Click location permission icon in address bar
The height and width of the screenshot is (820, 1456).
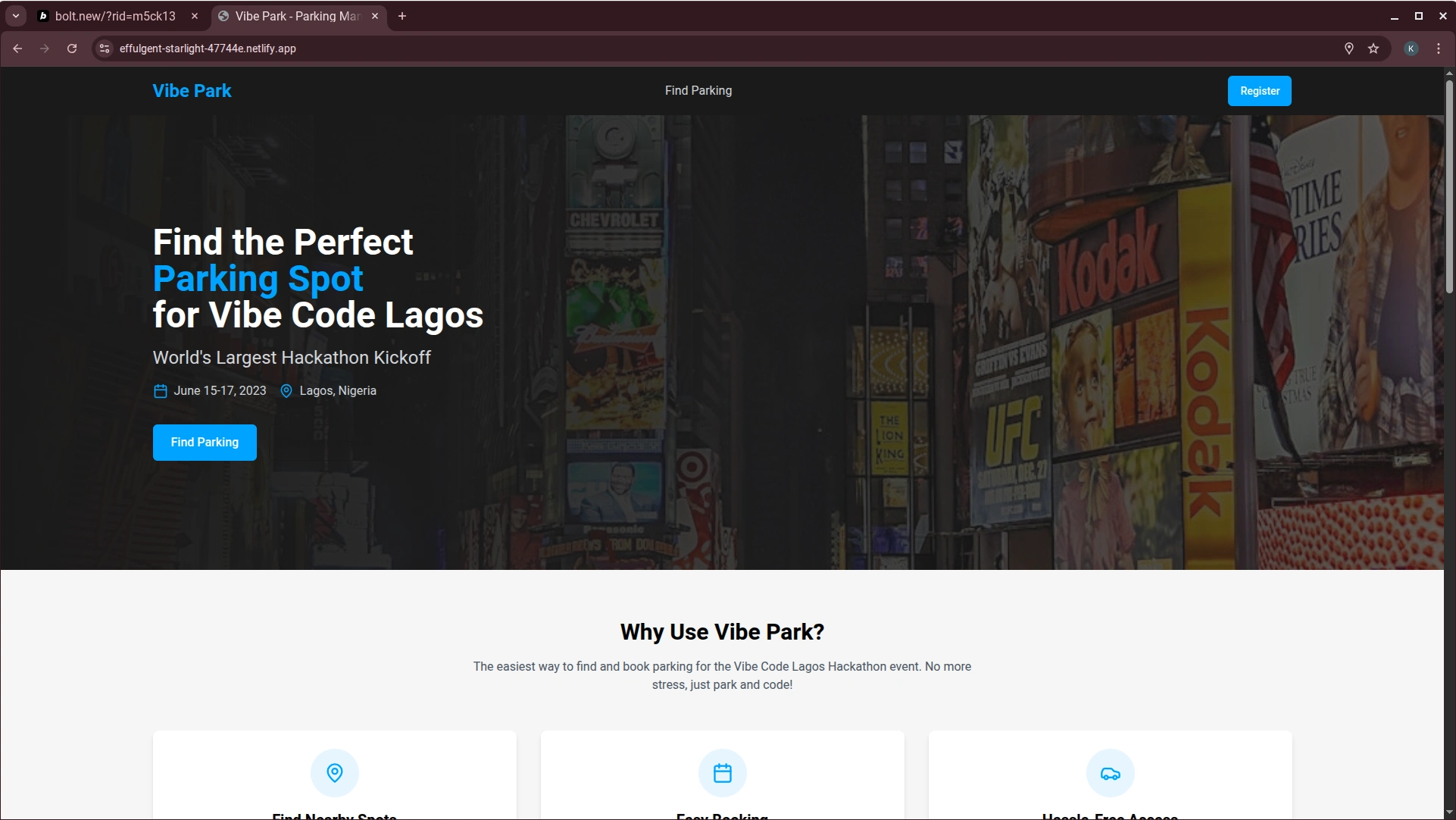tap(1348, 49)
